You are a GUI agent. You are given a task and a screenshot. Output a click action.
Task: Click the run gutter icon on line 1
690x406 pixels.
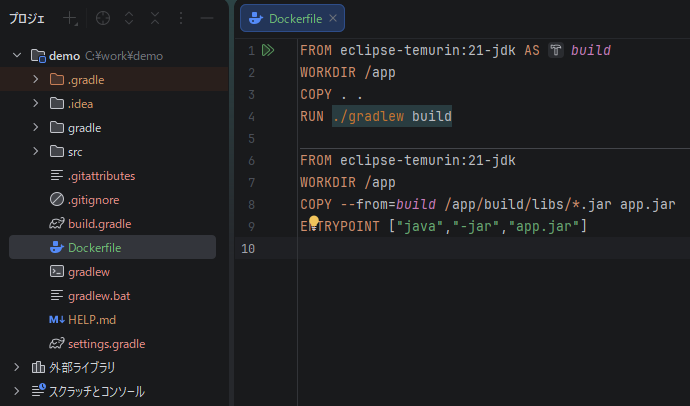tap(268, 50)
